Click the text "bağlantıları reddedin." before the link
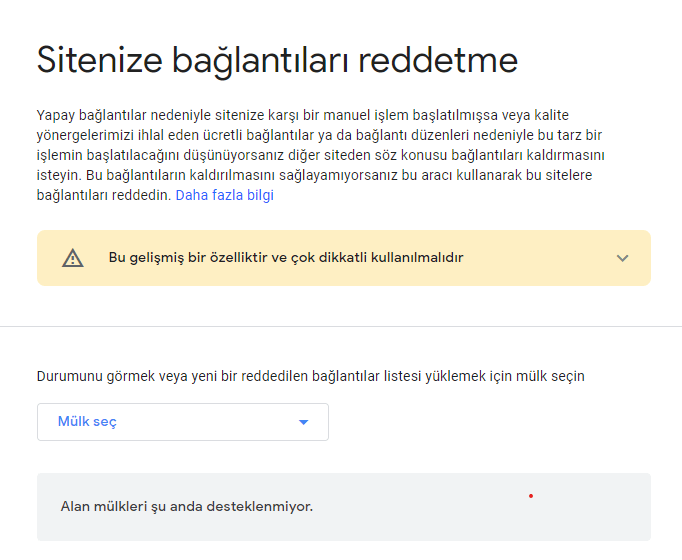The height and width of the screenshot is (560, 682). coord(104,195)
